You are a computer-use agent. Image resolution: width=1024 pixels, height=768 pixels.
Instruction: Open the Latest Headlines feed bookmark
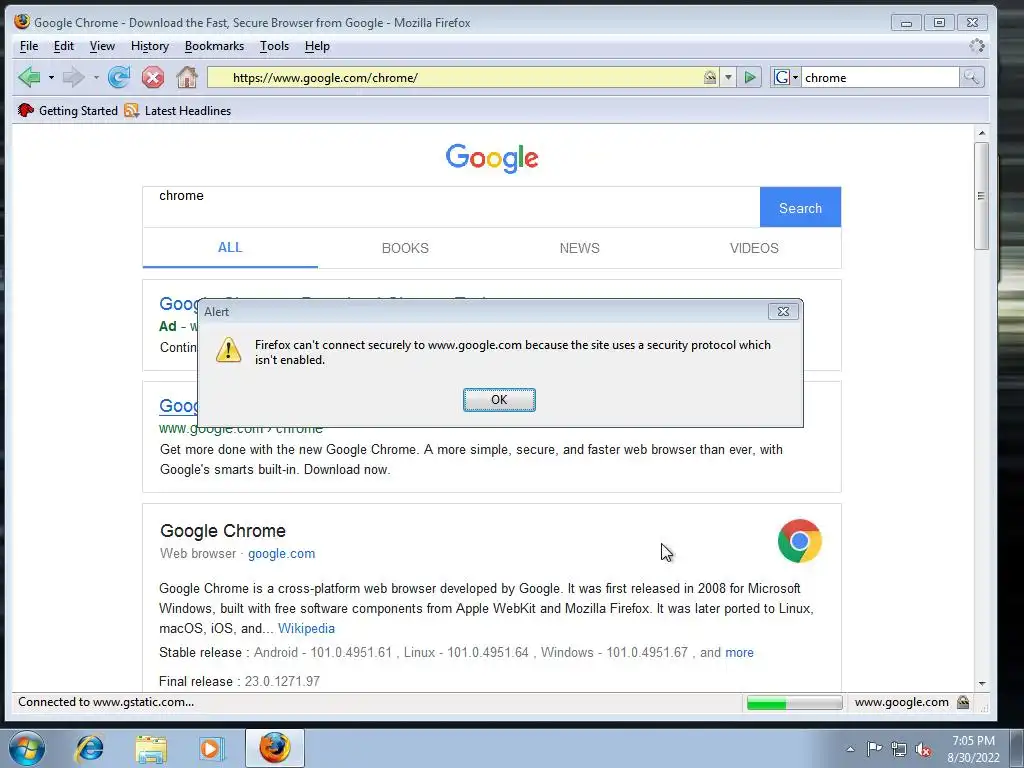pos(178,110)
